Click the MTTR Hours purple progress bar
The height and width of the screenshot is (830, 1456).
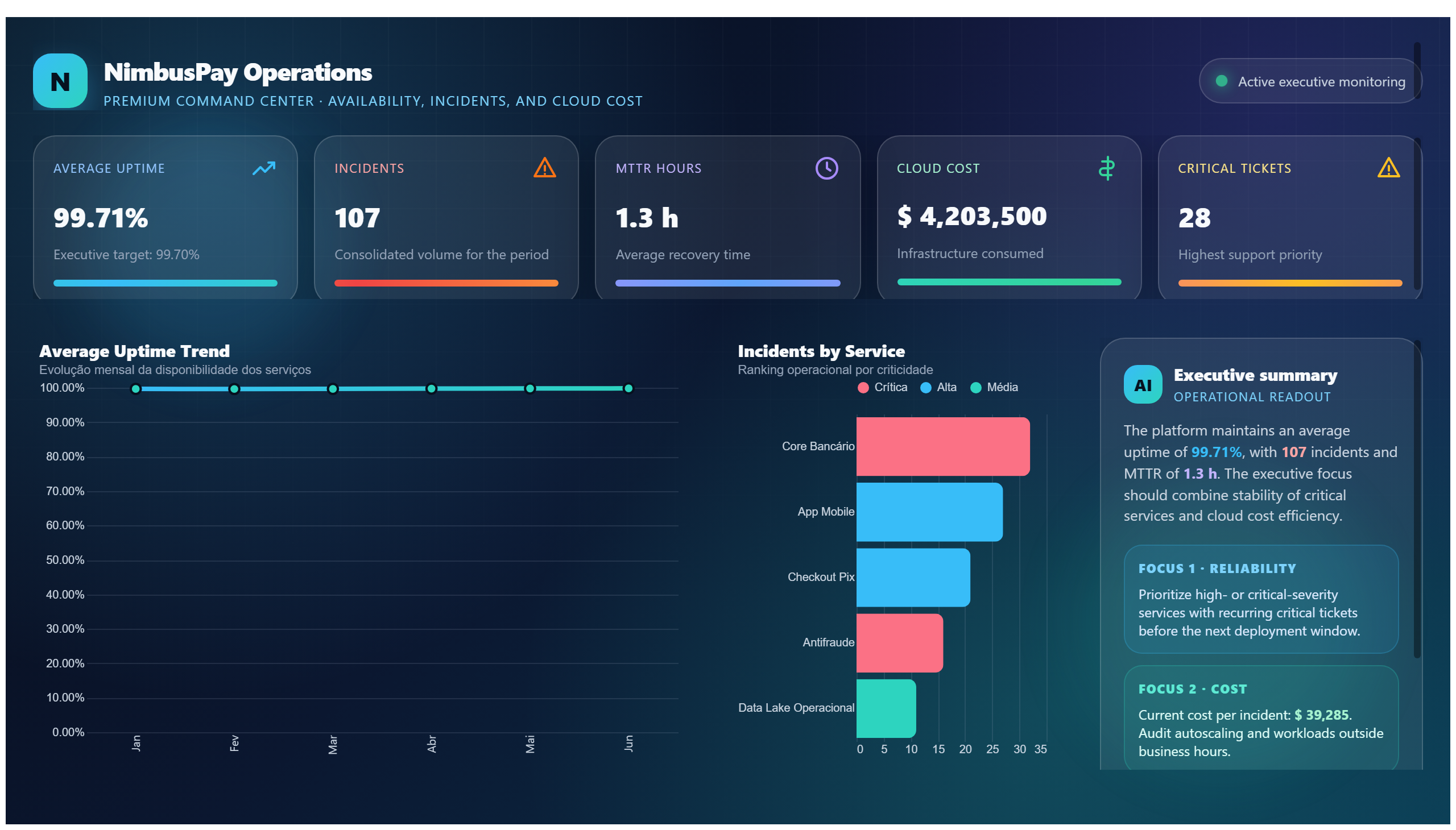[727, 283]
